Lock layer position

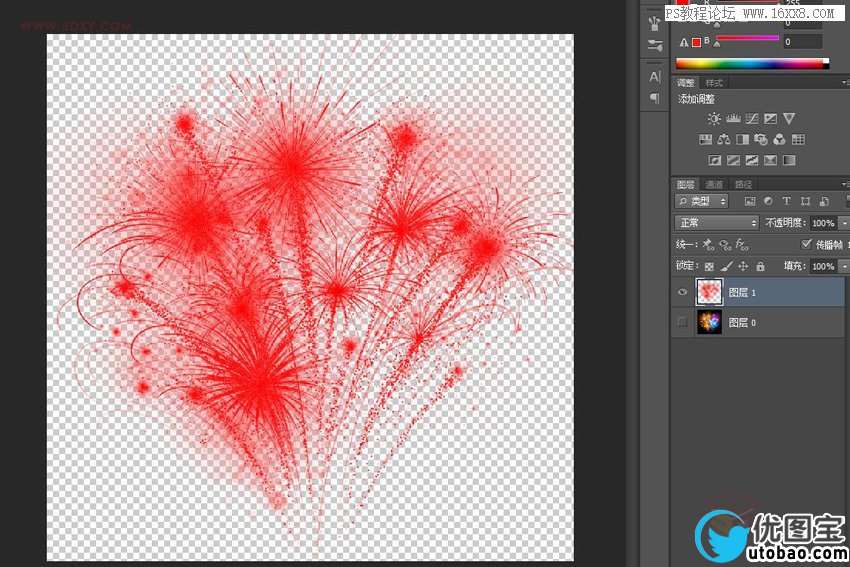tap(743, 266)
